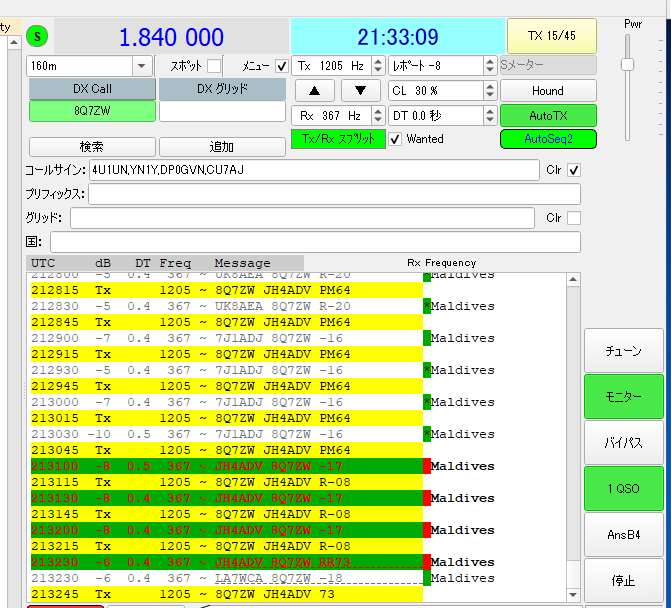Image resolution: width=671 pixels, height=608 pixels.
Task: Click the UTC column header
Action: 43,263
